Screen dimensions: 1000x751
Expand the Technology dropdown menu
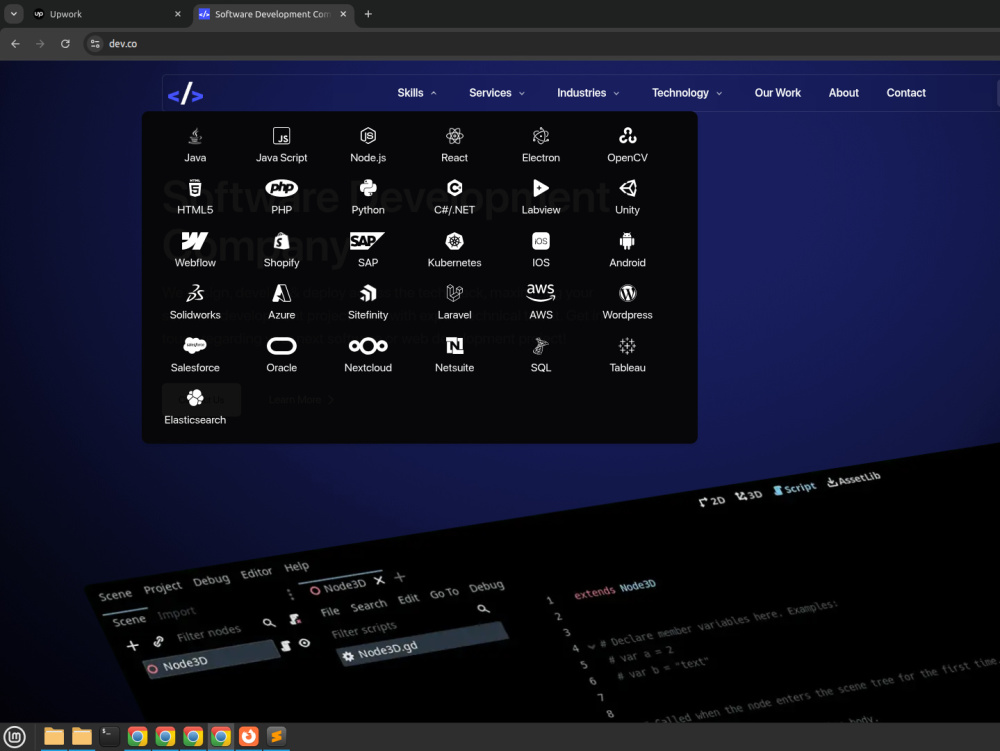pos(687,93)
